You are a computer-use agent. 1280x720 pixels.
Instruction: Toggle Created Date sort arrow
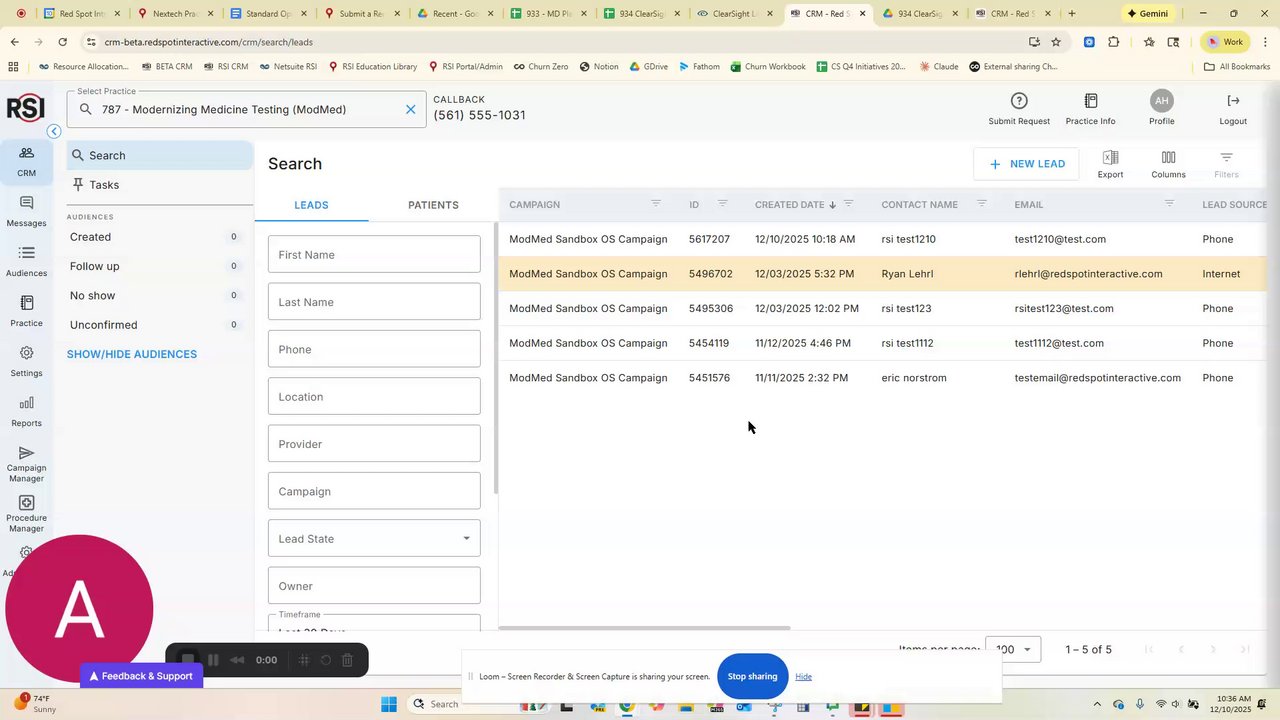[832, 205]
